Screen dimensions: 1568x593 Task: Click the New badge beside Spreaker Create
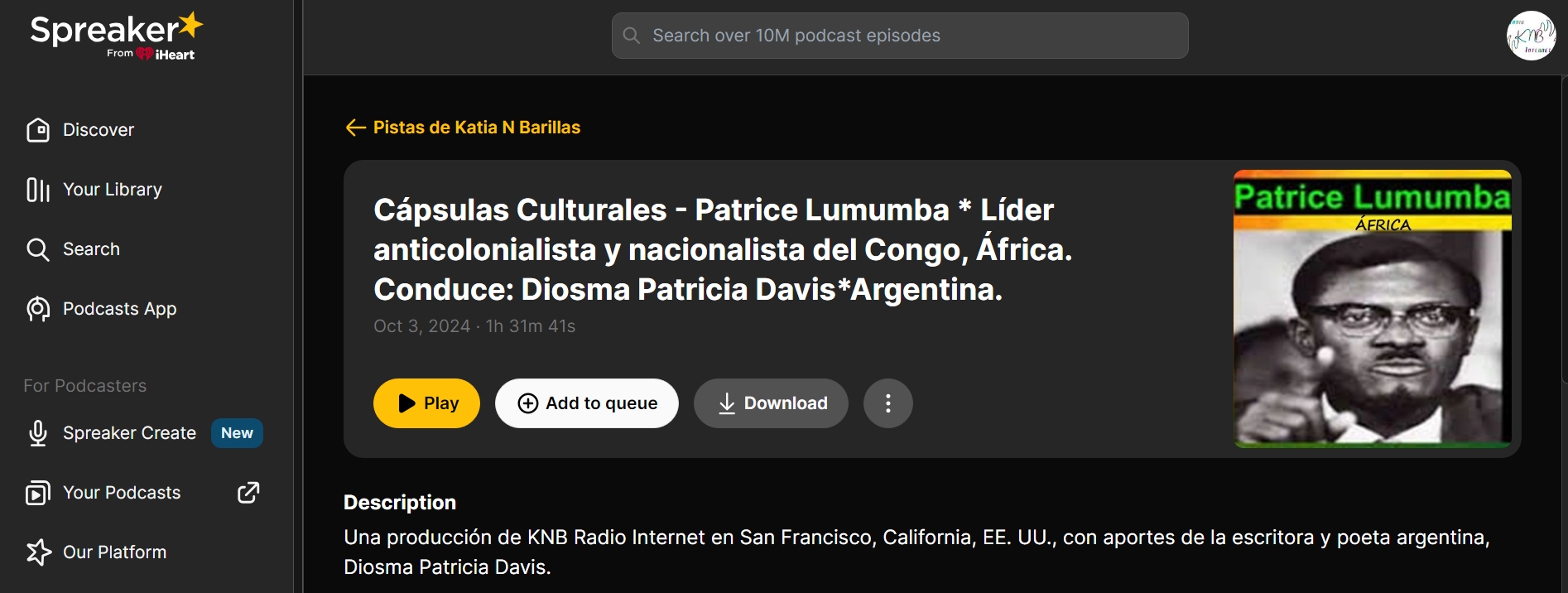point(237,433)
